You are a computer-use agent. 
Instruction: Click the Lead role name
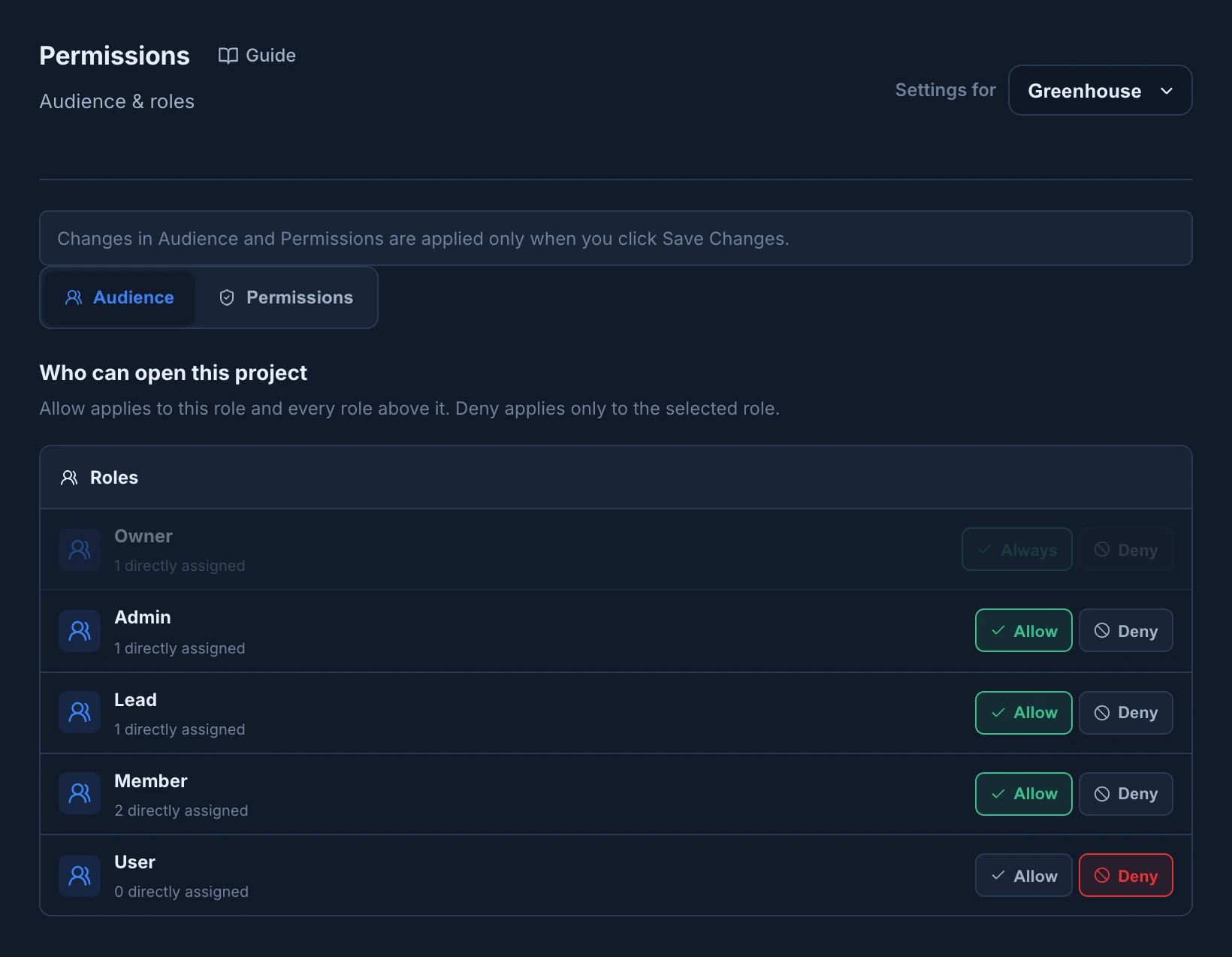pos(135,700)
